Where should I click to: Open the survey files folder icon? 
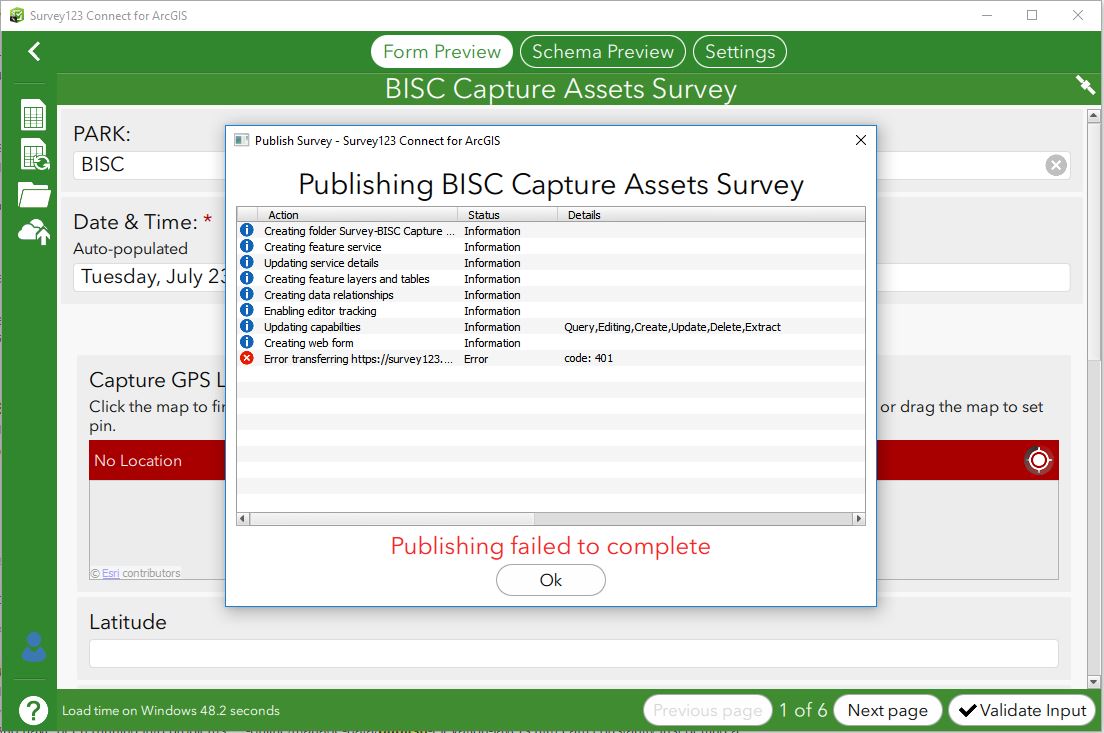coord(34,194)
